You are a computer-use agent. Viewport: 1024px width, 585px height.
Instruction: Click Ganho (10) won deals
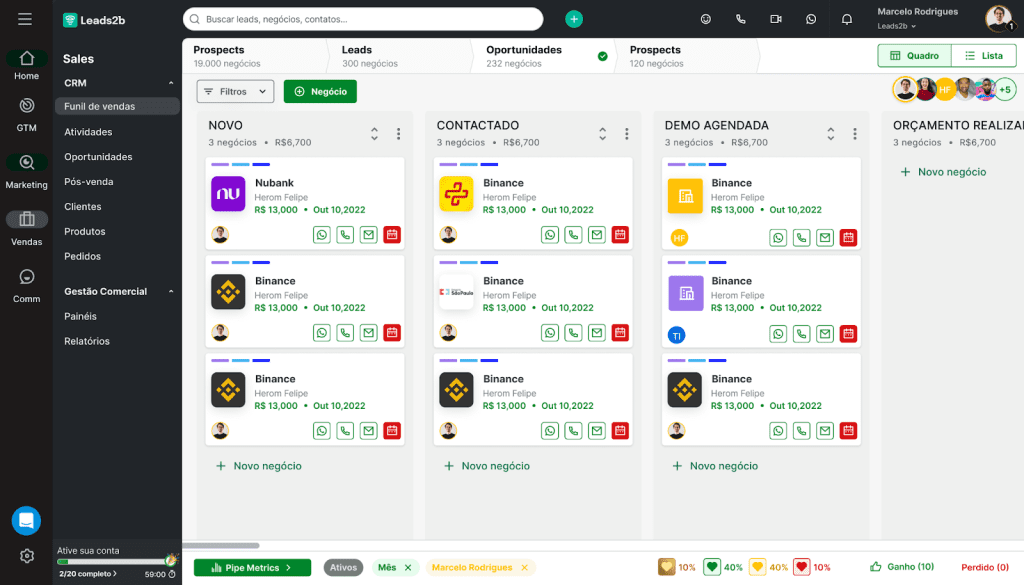(902, 567)
